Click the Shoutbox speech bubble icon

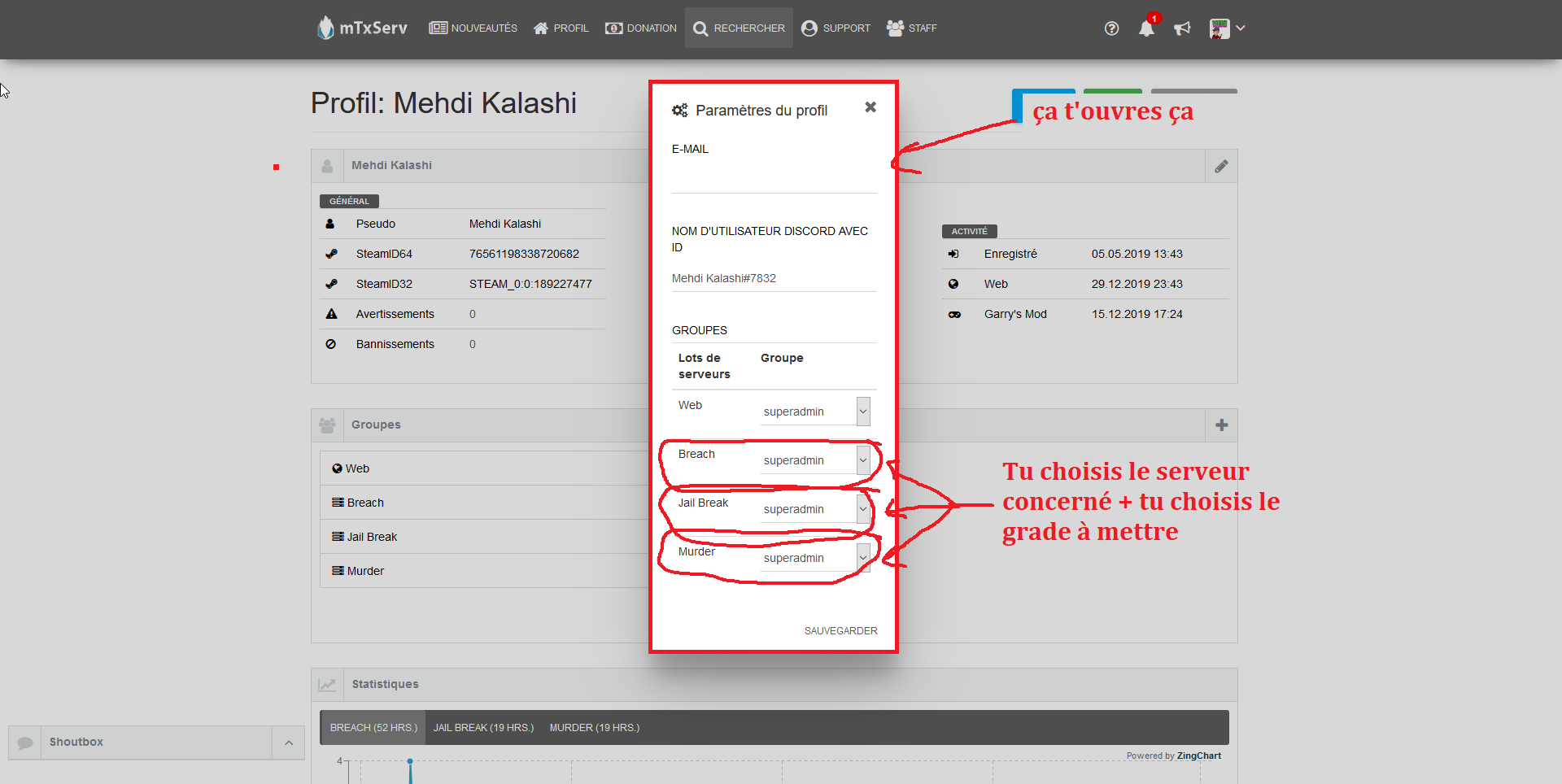(x=25, y=743)
